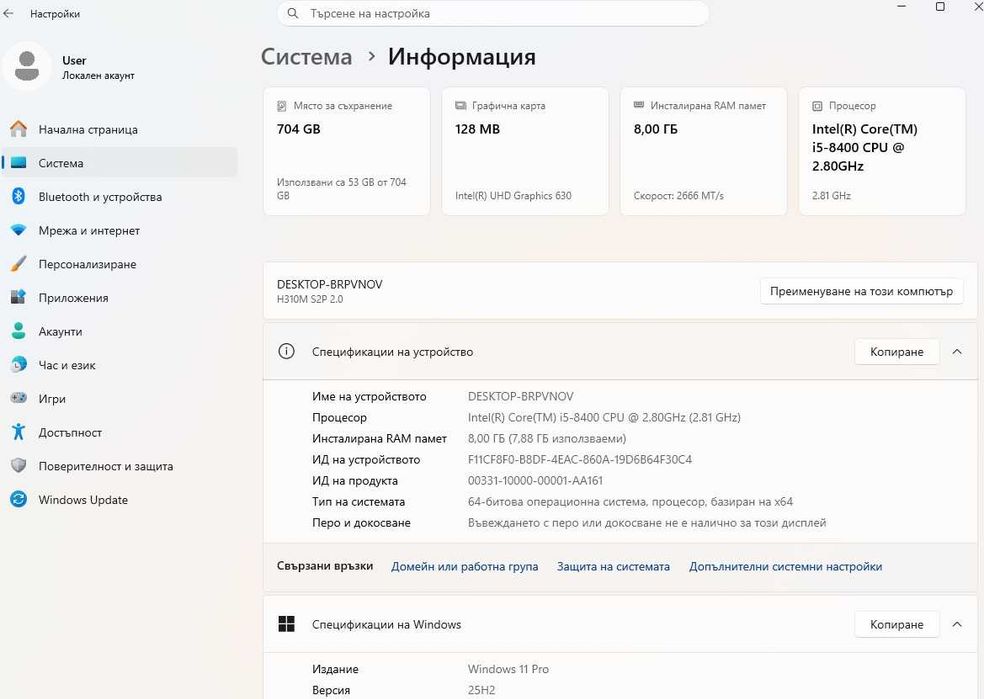Click the User avatar picture
This screenshot has width=984, height=699.
click(26, 66)
